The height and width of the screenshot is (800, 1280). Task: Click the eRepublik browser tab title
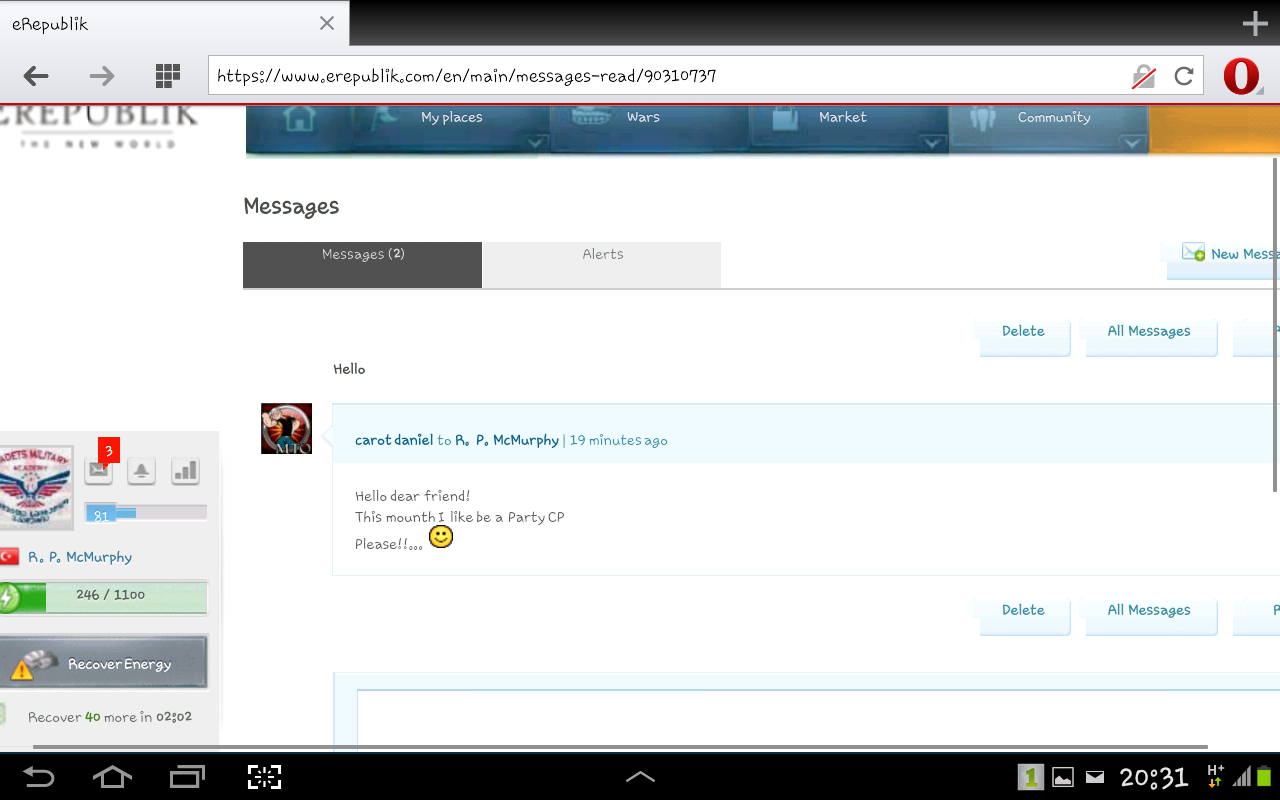[x=50, y=24]
